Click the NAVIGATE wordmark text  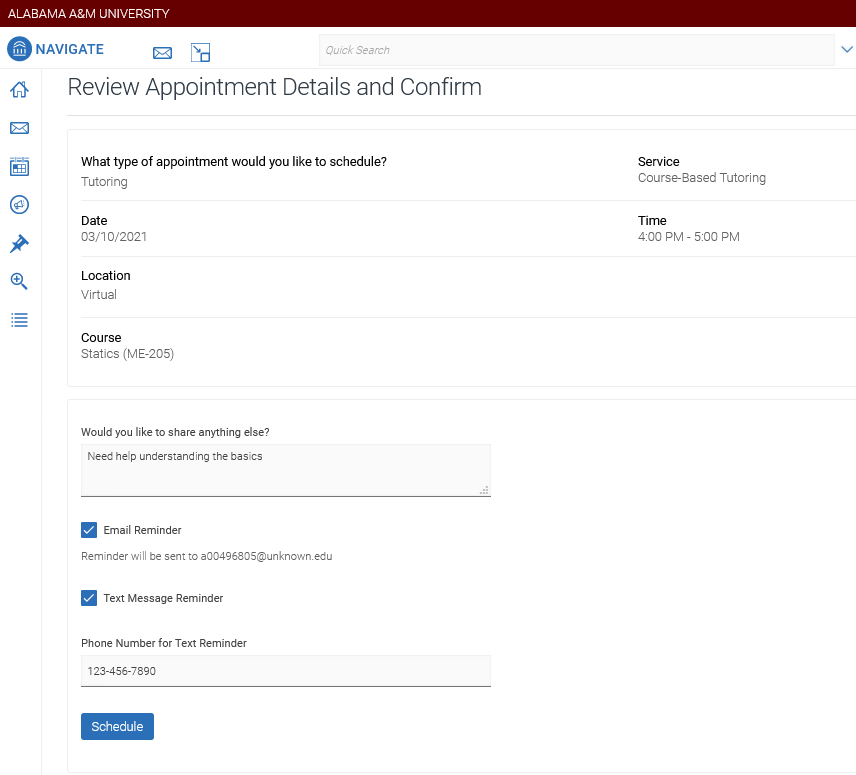(69, 49)
